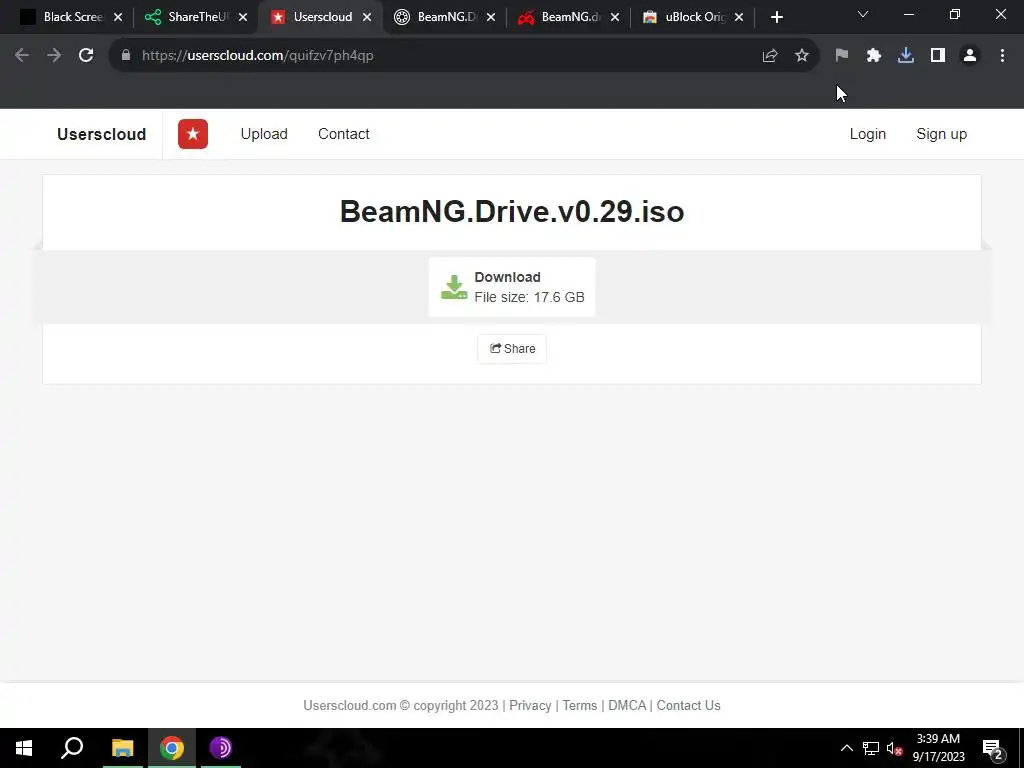Close the uBlock Origin tab
The width and height of the screenshot is (1024, 768).
click(739, 17)
